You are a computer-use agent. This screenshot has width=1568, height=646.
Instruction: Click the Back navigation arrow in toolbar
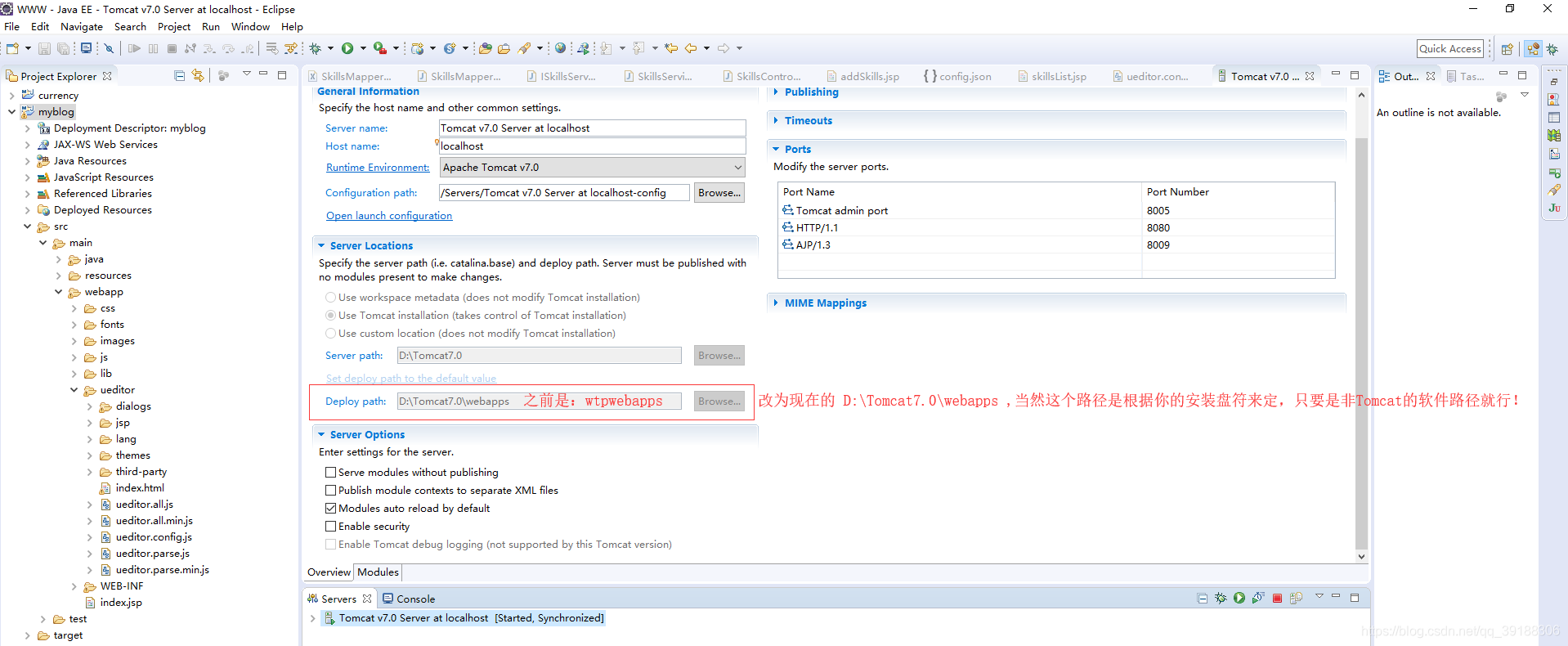click(691, 48)
